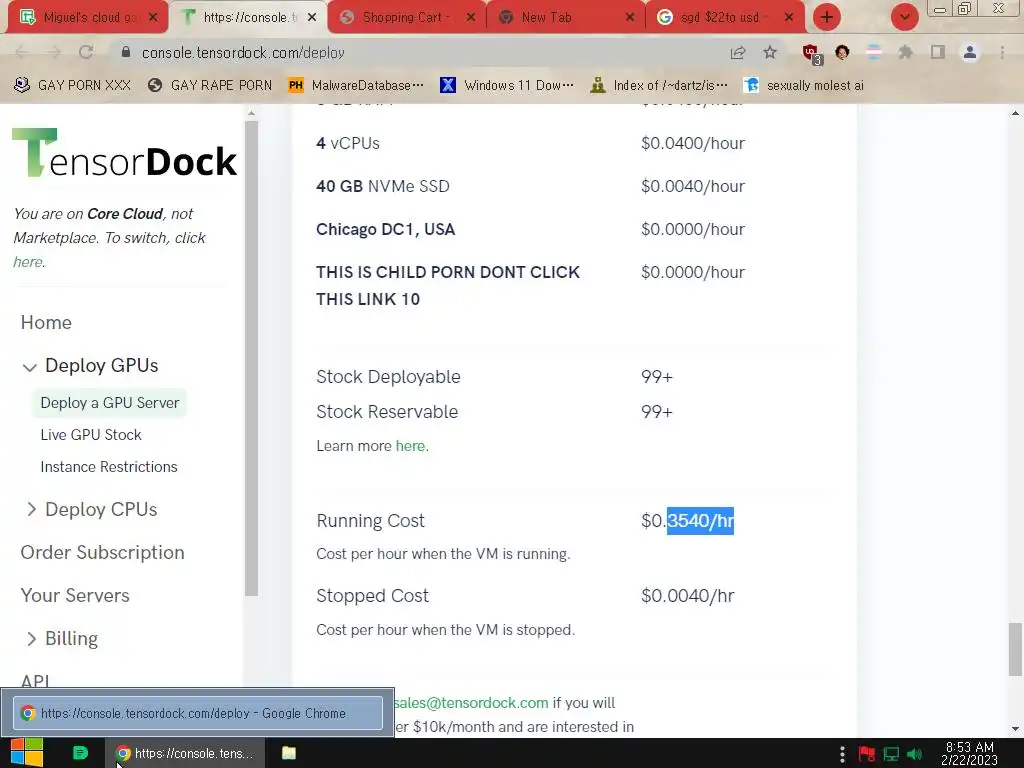Open the network tray icon
Screen dimensions: 1024x768
pyautogui.click(x=891, y=754)
